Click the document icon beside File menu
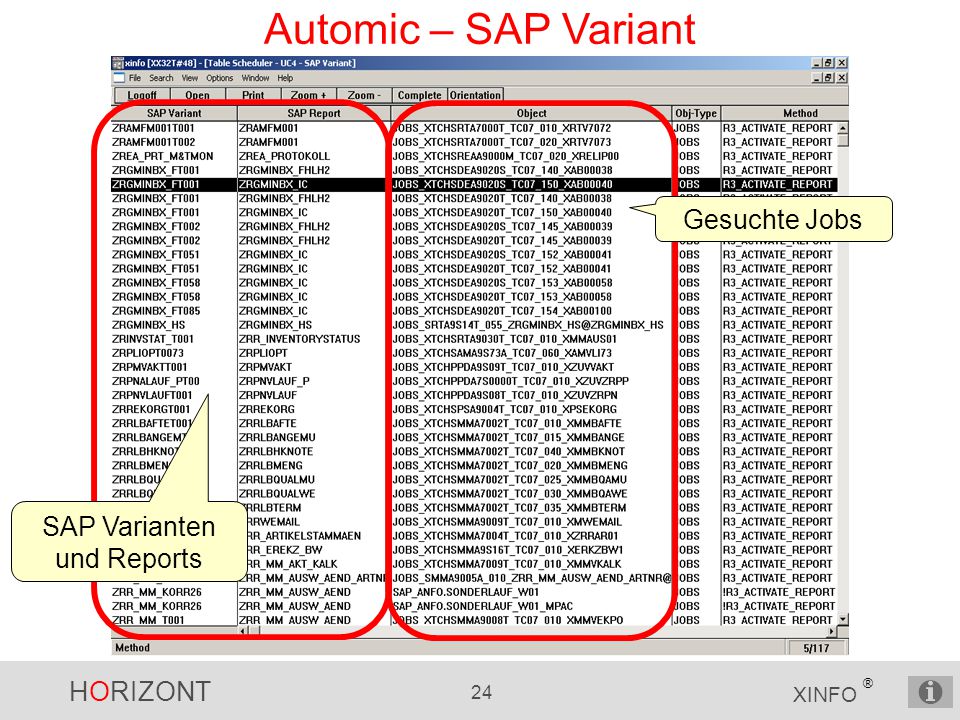Viewport: 960px width, 720px height. (119, 78)
